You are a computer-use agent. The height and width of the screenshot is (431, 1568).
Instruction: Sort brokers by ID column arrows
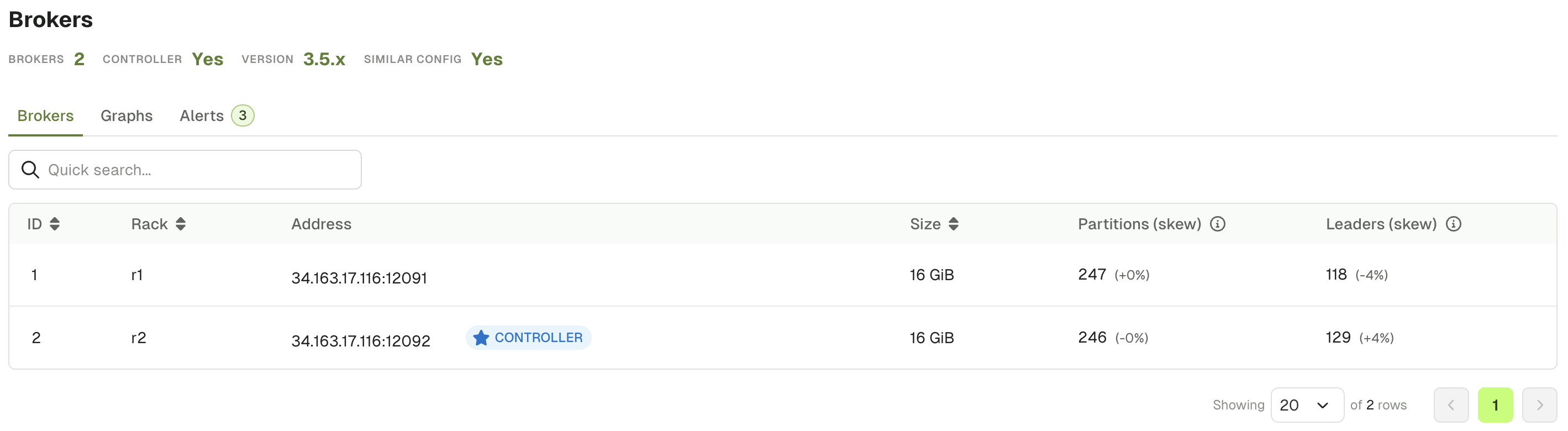(x=55, y=224)
